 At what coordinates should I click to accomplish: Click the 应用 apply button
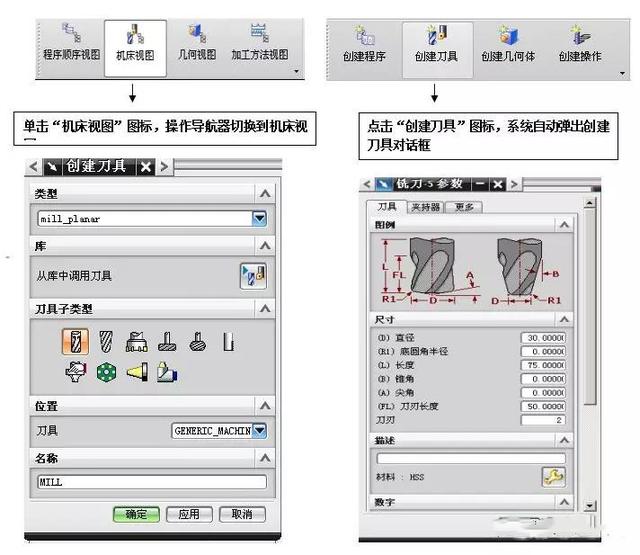[189, 514]
